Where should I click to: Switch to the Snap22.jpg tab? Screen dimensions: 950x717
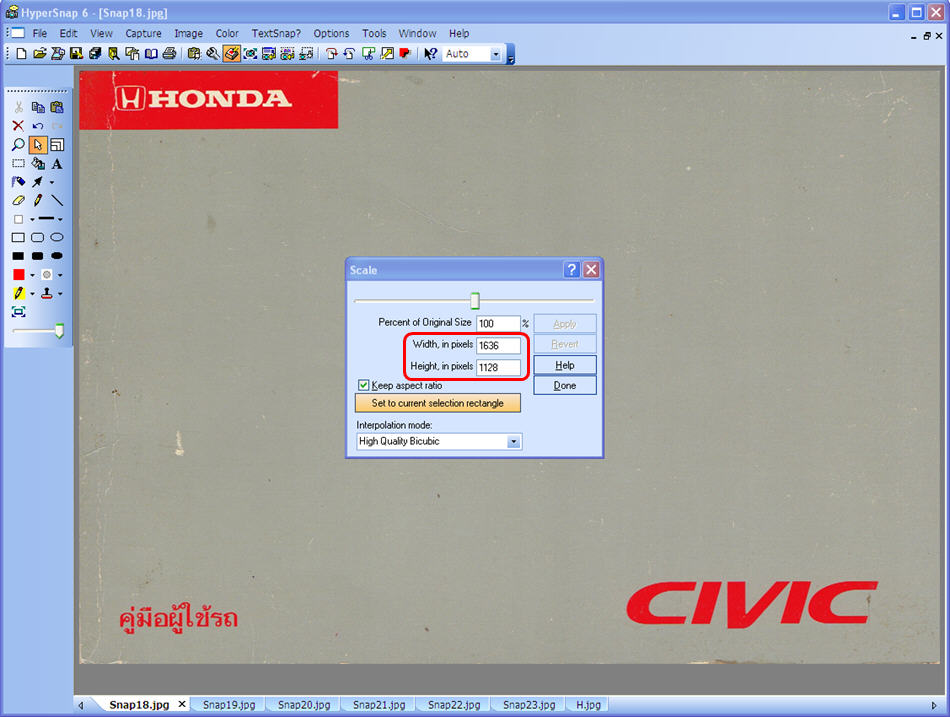(454, 705)
